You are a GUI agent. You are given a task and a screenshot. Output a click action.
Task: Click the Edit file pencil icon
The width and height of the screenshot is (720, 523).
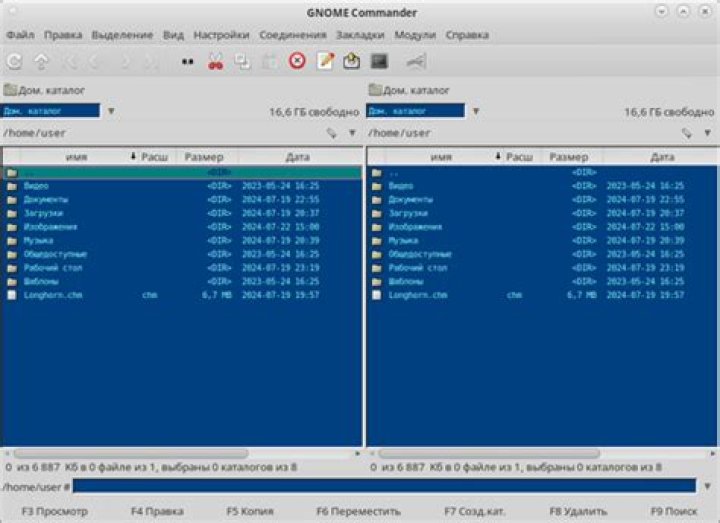325,61
